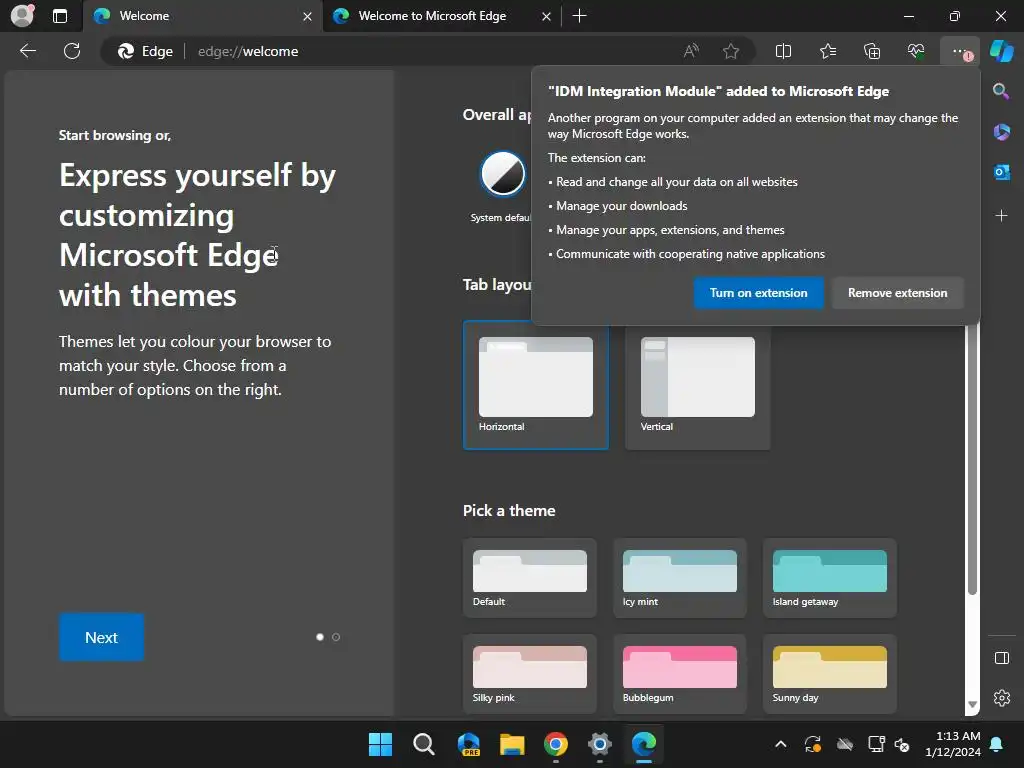Click the page scrollbar thumb
This screenshot has height=768, width=1024.
[x=972, y=459]
